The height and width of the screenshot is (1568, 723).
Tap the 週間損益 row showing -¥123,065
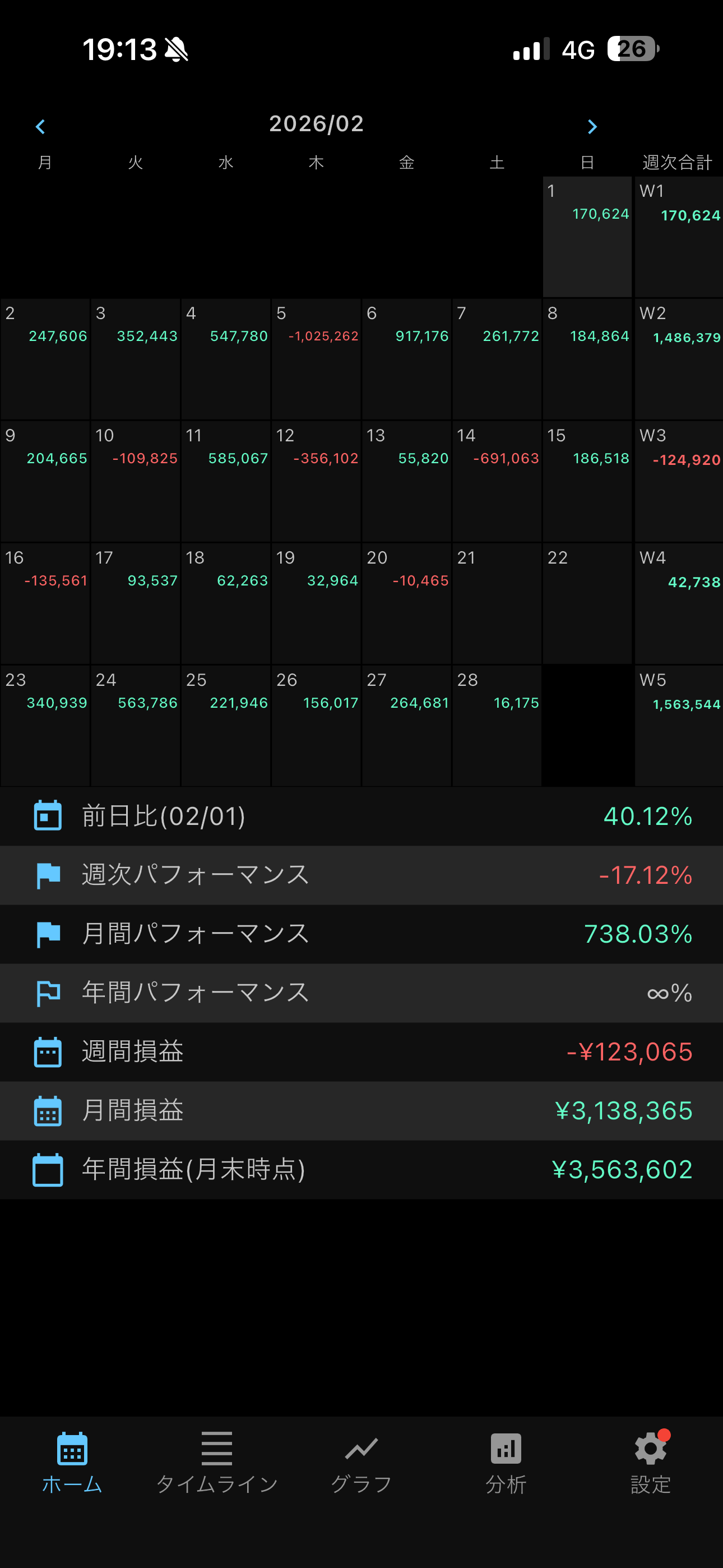coord(361,1052)
